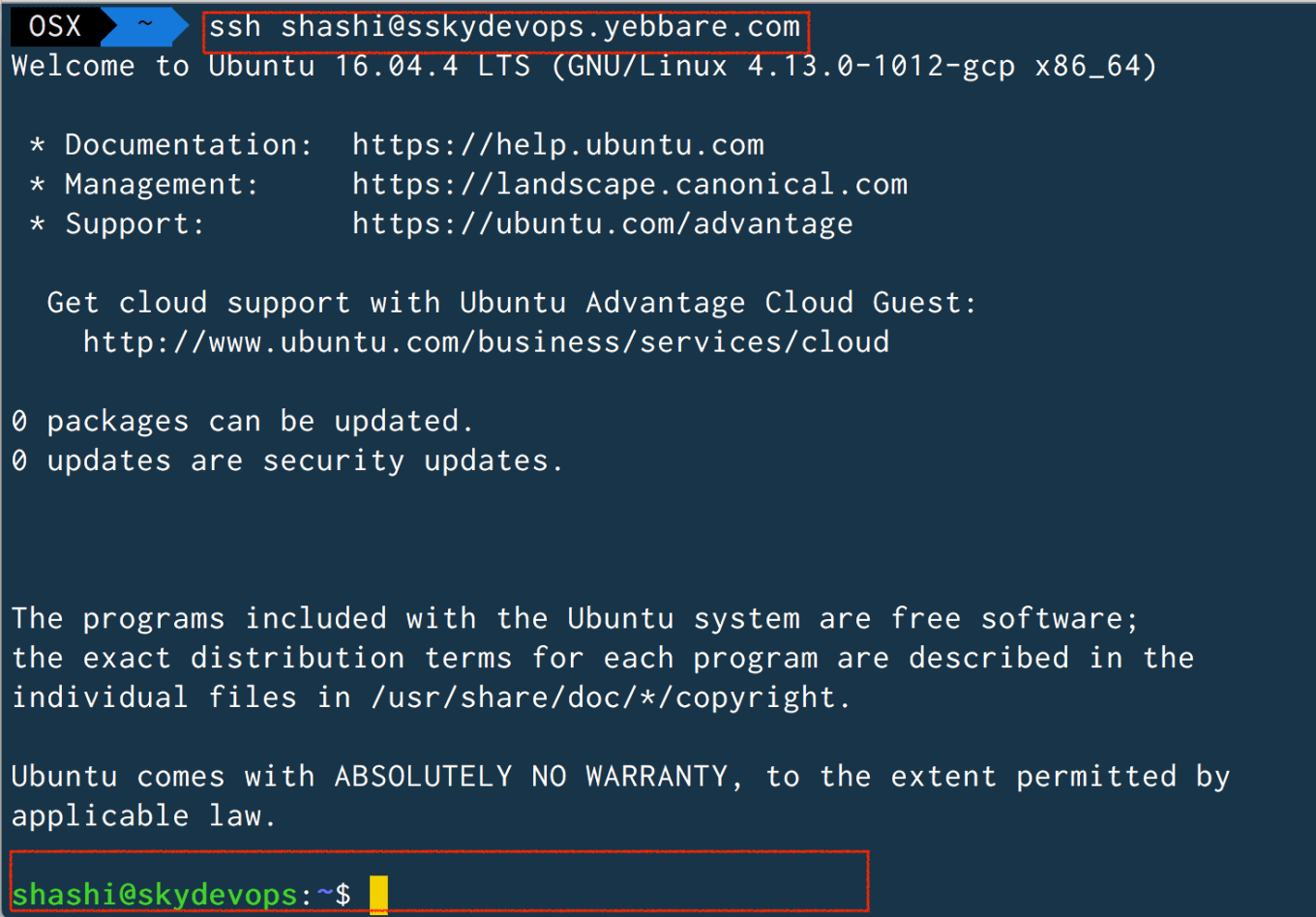1316x917 pixels.
Task: Click the ssh shashi@sskydevops.yebbare.com command
Action: click(x=505, y=27)
